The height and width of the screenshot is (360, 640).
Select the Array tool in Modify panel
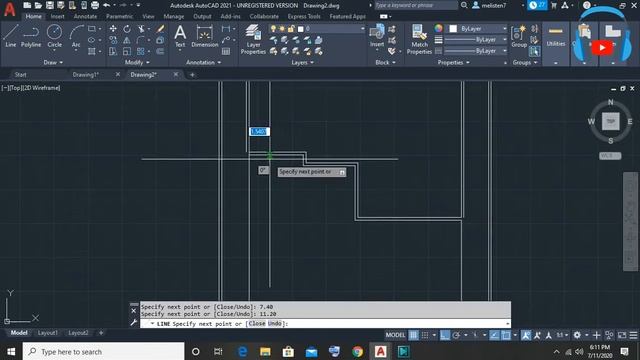pos(141,51)
